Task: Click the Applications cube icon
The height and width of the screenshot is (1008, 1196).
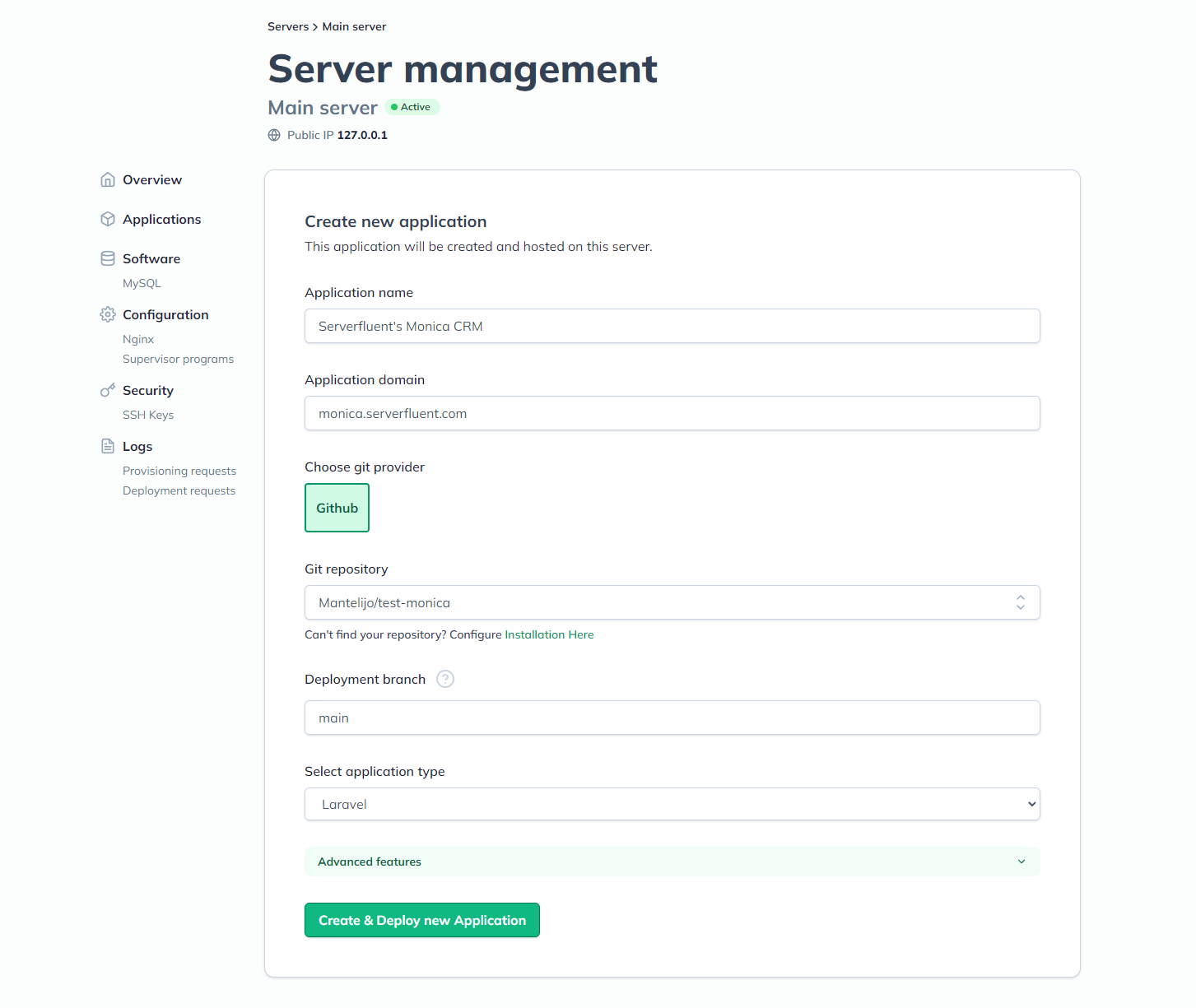Action: pyautogui.click(x=108, y=219)
